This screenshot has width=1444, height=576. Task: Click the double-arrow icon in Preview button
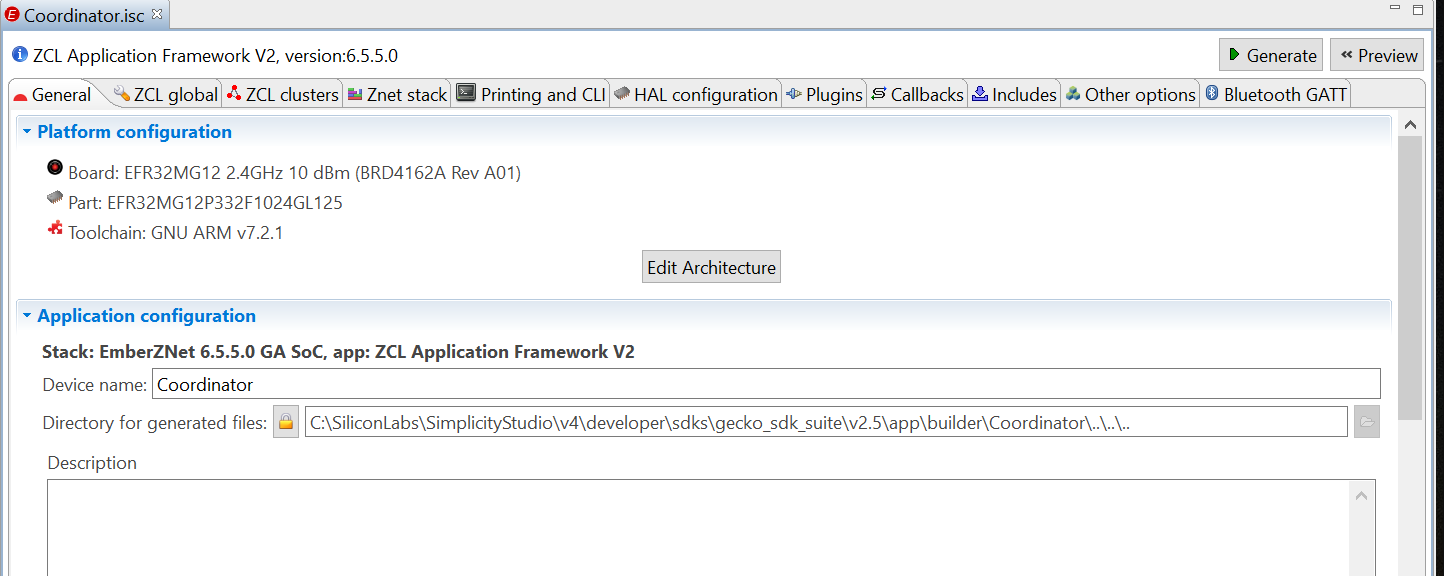1347,55
